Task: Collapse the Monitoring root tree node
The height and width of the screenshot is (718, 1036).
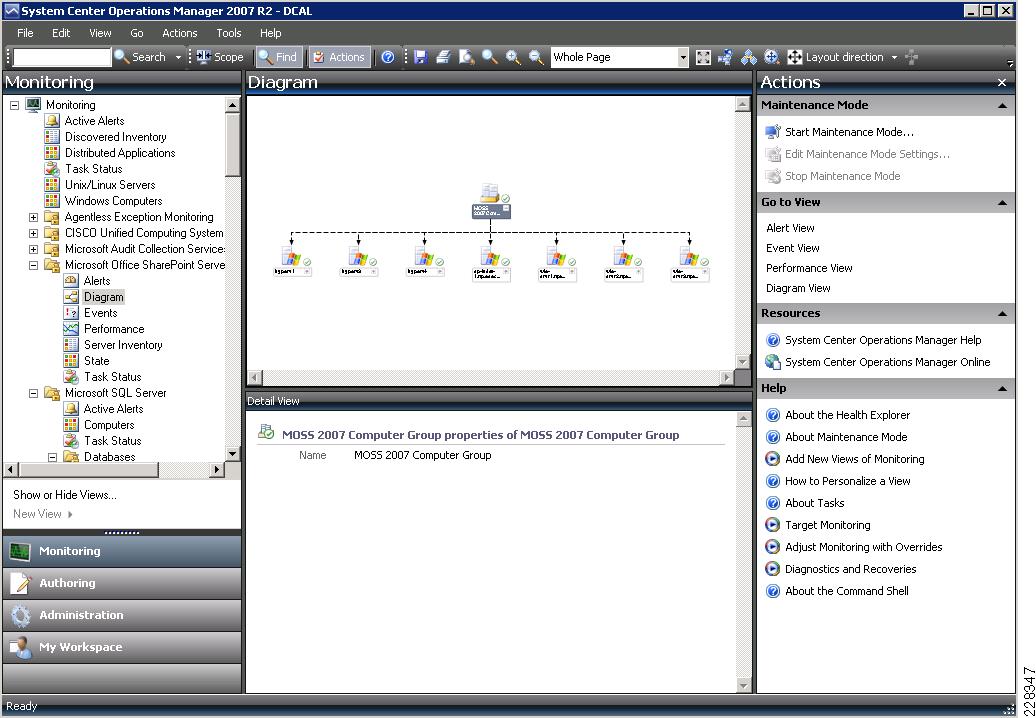Action: click(15, 105)
